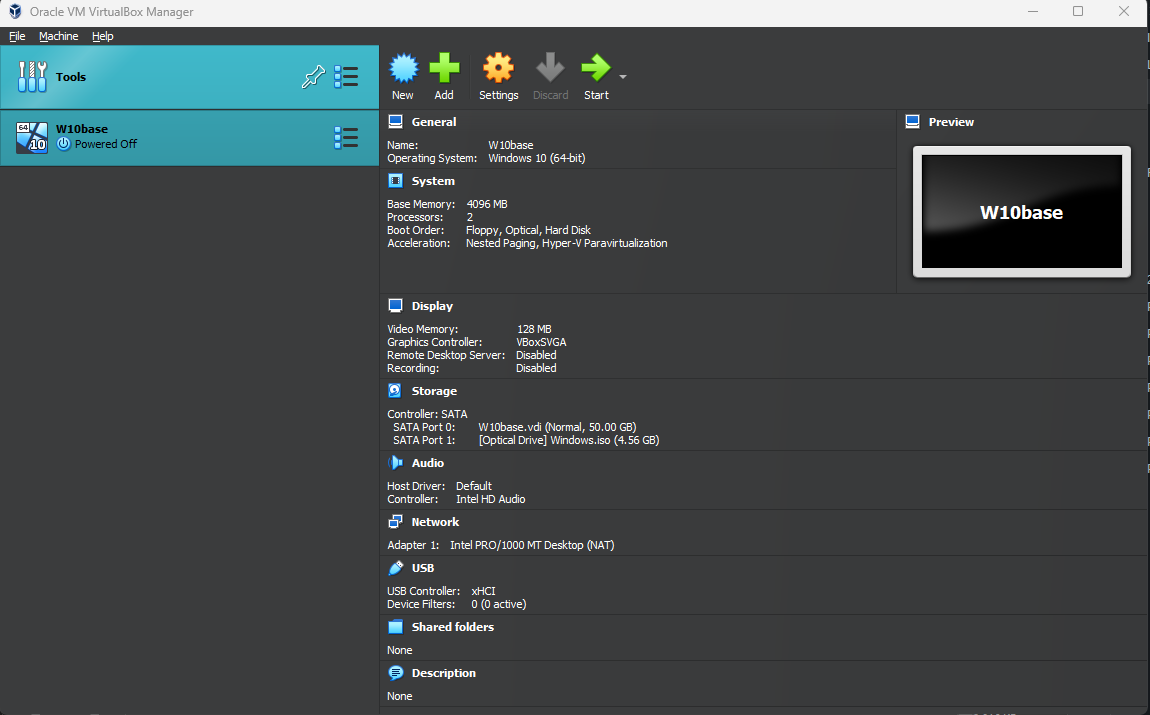Open the Description heading link
Viewport: 1150px width, 715px height.
coord(444,673)
